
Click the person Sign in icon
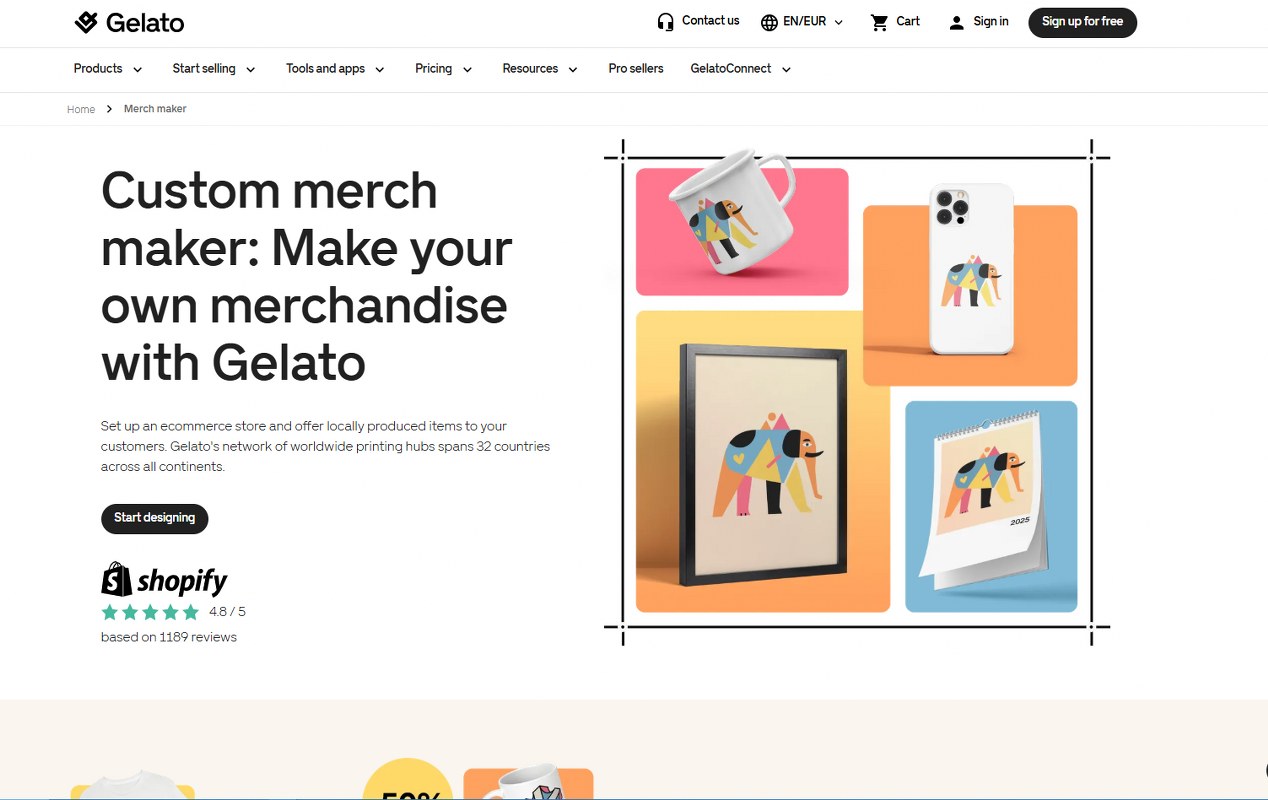tap(957, 22)
